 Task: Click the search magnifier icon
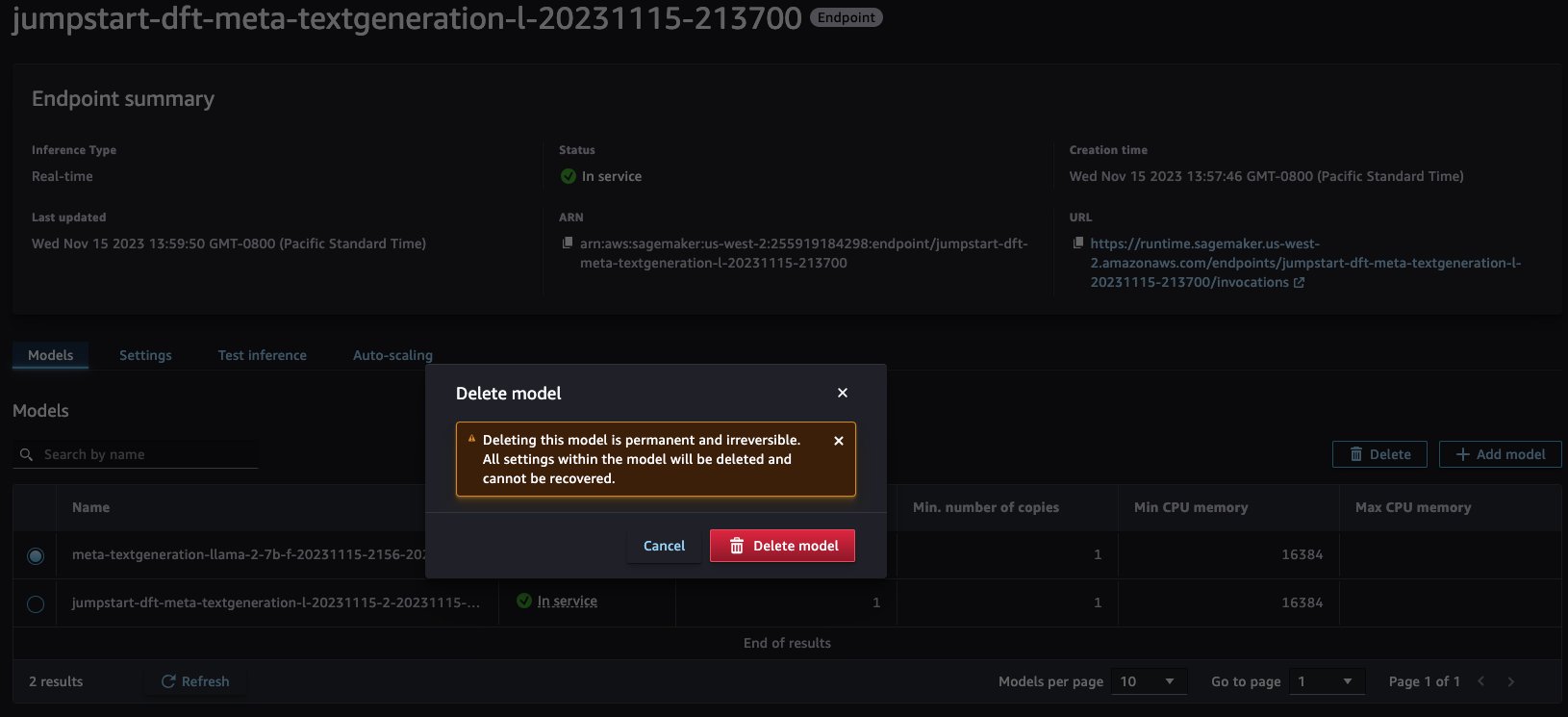(x=26, y=454)
